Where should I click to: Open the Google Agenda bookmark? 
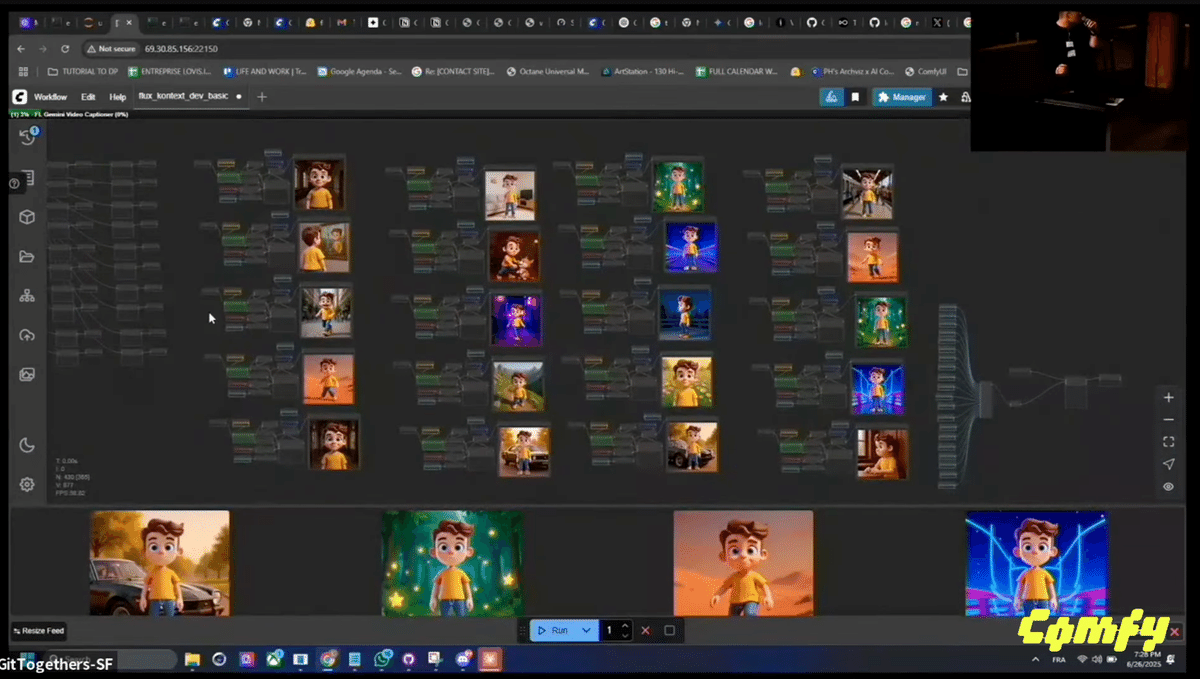pyautogui.click(x=360, y=72)
